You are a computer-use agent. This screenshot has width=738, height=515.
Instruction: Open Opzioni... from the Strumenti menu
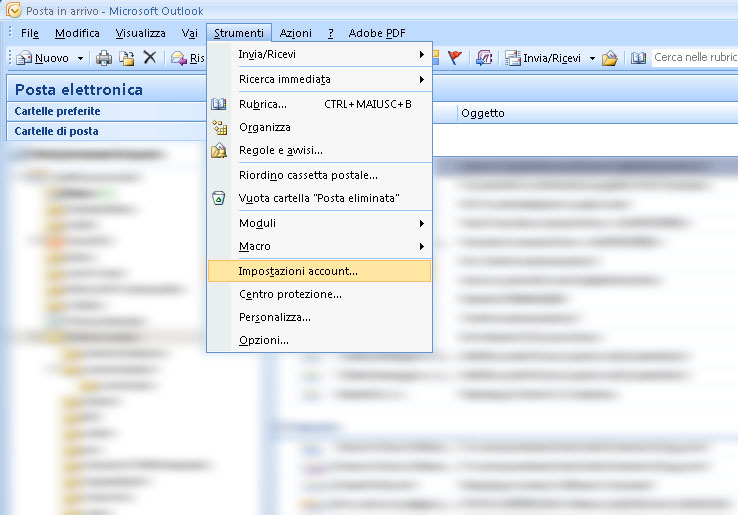(x=320, y=340)
